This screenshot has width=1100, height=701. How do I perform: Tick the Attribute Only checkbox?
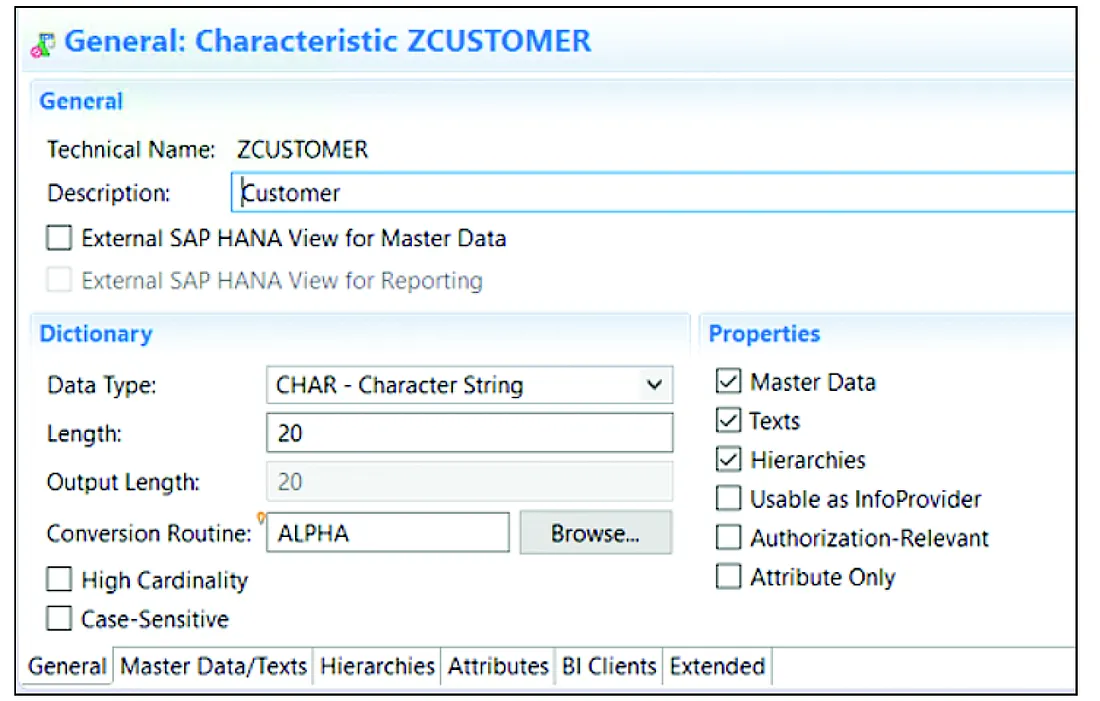pyautogui.click(x=729, y=577)
